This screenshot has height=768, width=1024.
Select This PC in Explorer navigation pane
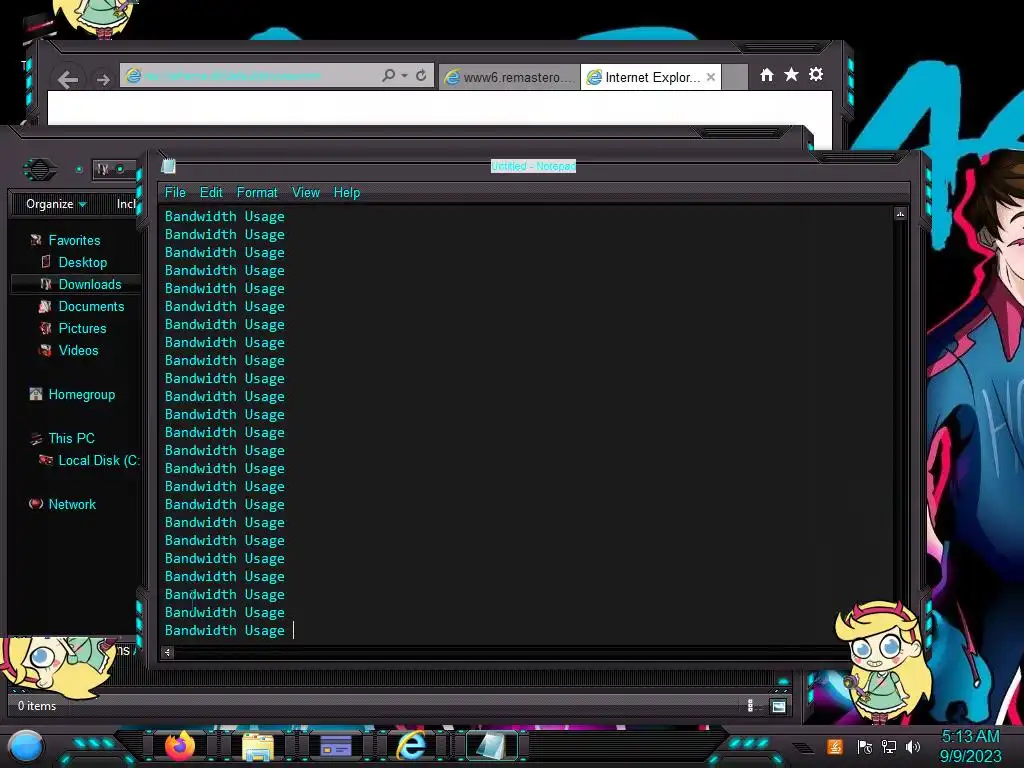pyautogui.click(x=71, y=438)
